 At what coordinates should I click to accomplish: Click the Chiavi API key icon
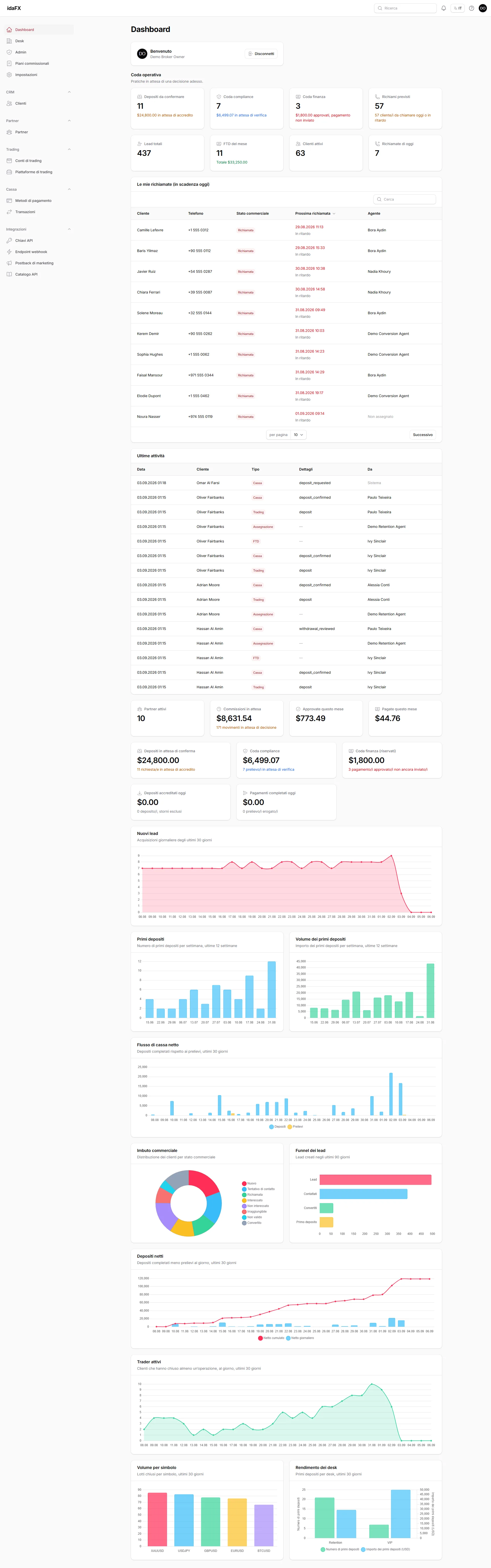[x=9, y=241]
